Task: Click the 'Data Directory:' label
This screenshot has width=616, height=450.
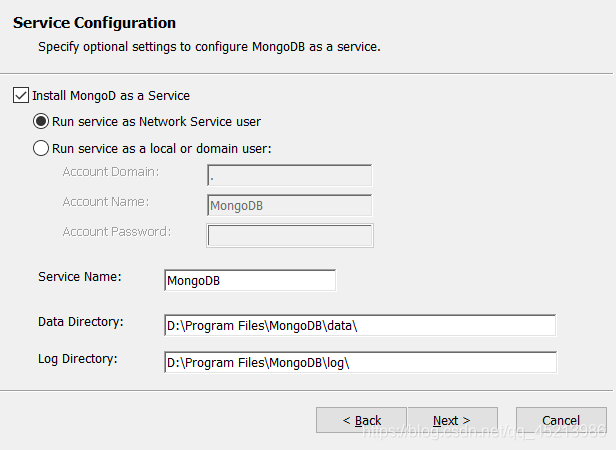Action: point(81,322)
